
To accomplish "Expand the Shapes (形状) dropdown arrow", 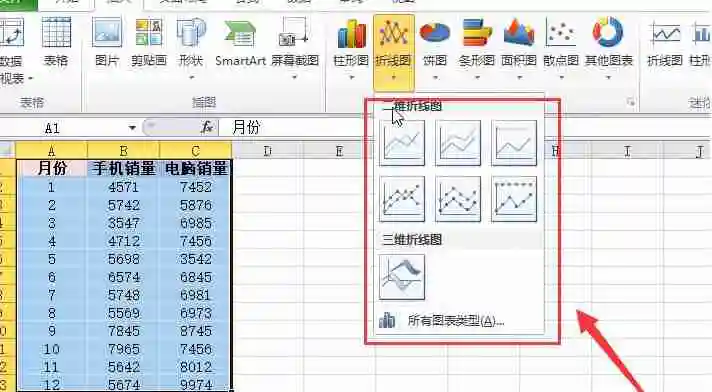I will click(x=191, y=78).
